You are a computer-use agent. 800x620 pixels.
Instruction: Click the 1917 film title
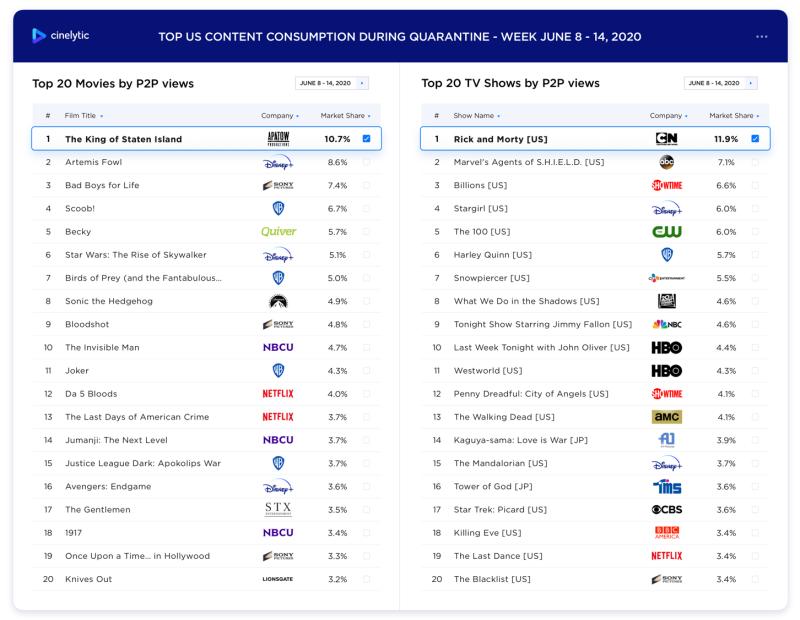(73, 533)
